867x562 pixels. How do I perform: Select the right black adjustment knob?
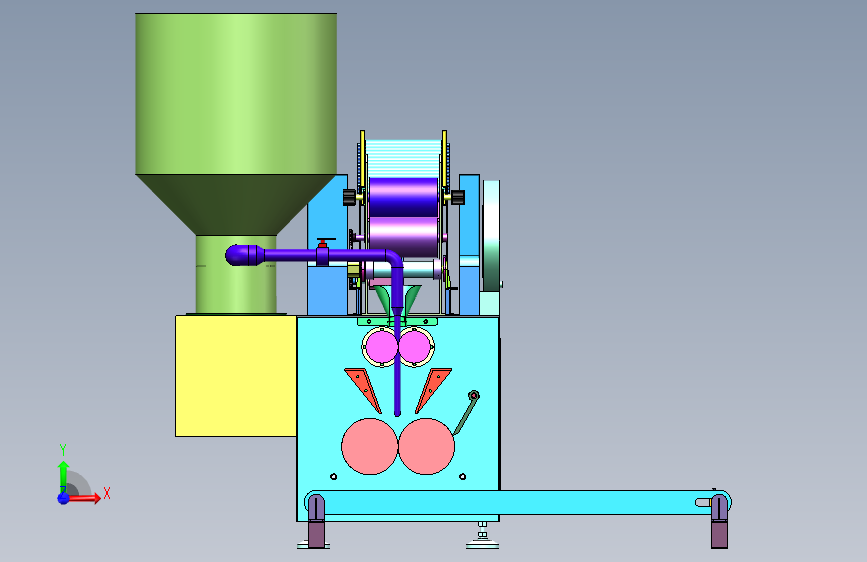458,197
